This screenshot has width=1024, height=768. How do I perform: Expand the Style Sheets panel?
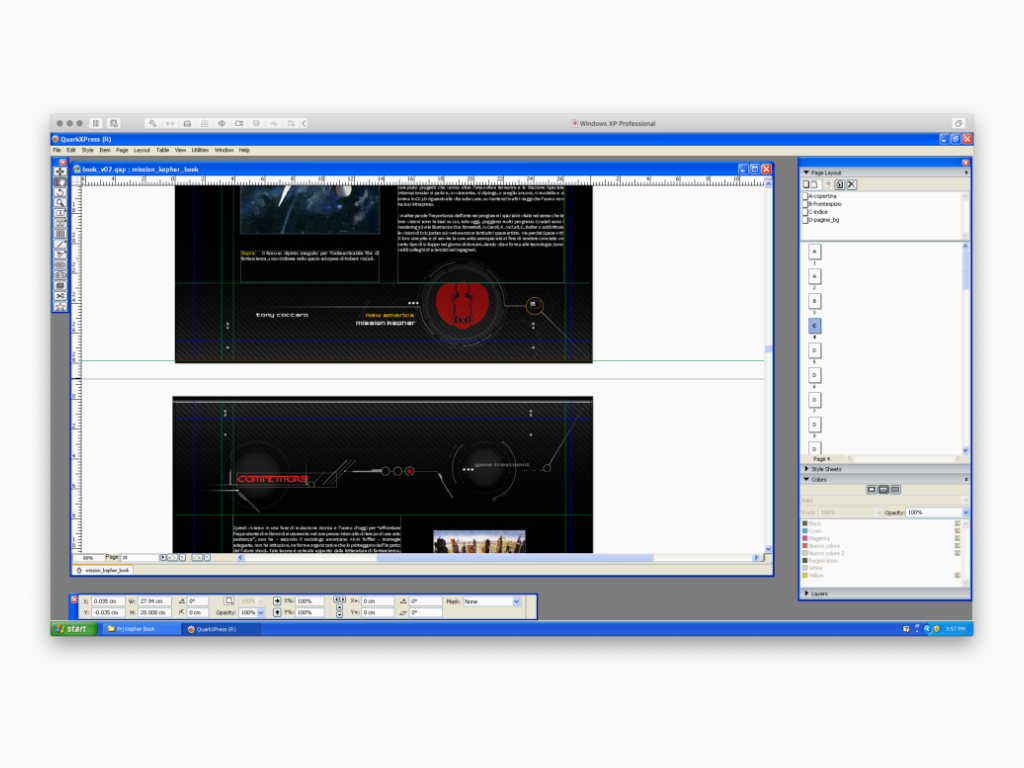(807, 469)
